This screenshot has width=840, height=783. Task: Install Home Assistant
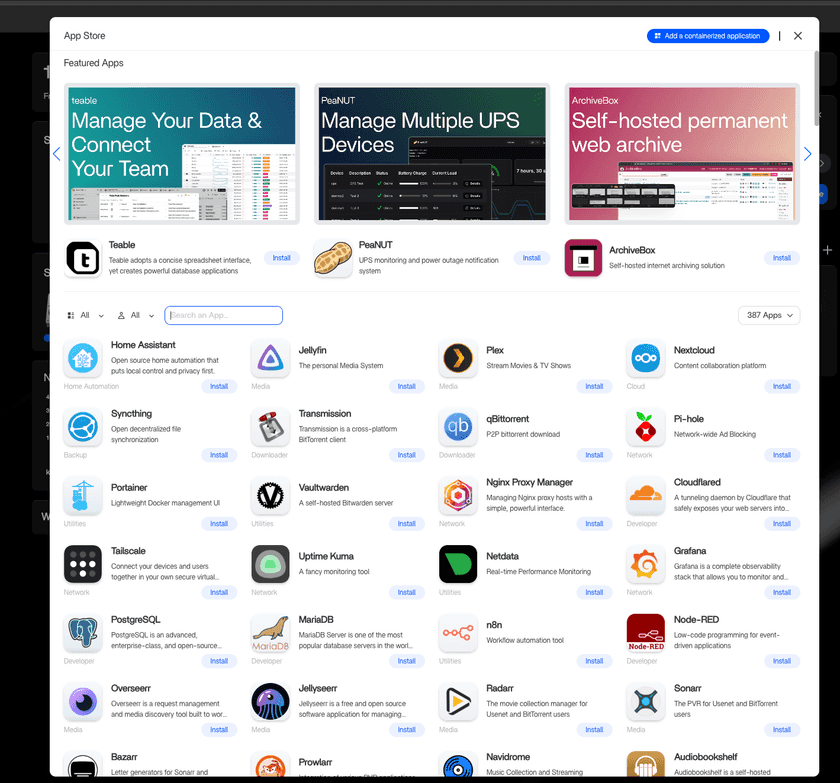coord(219,386)
